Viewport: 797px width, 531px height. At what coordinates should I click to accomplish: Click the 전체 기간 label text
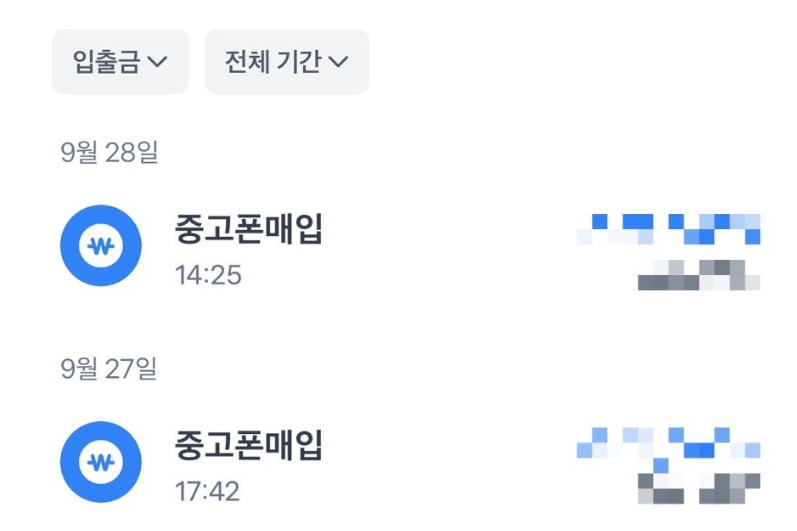[273, 61]
